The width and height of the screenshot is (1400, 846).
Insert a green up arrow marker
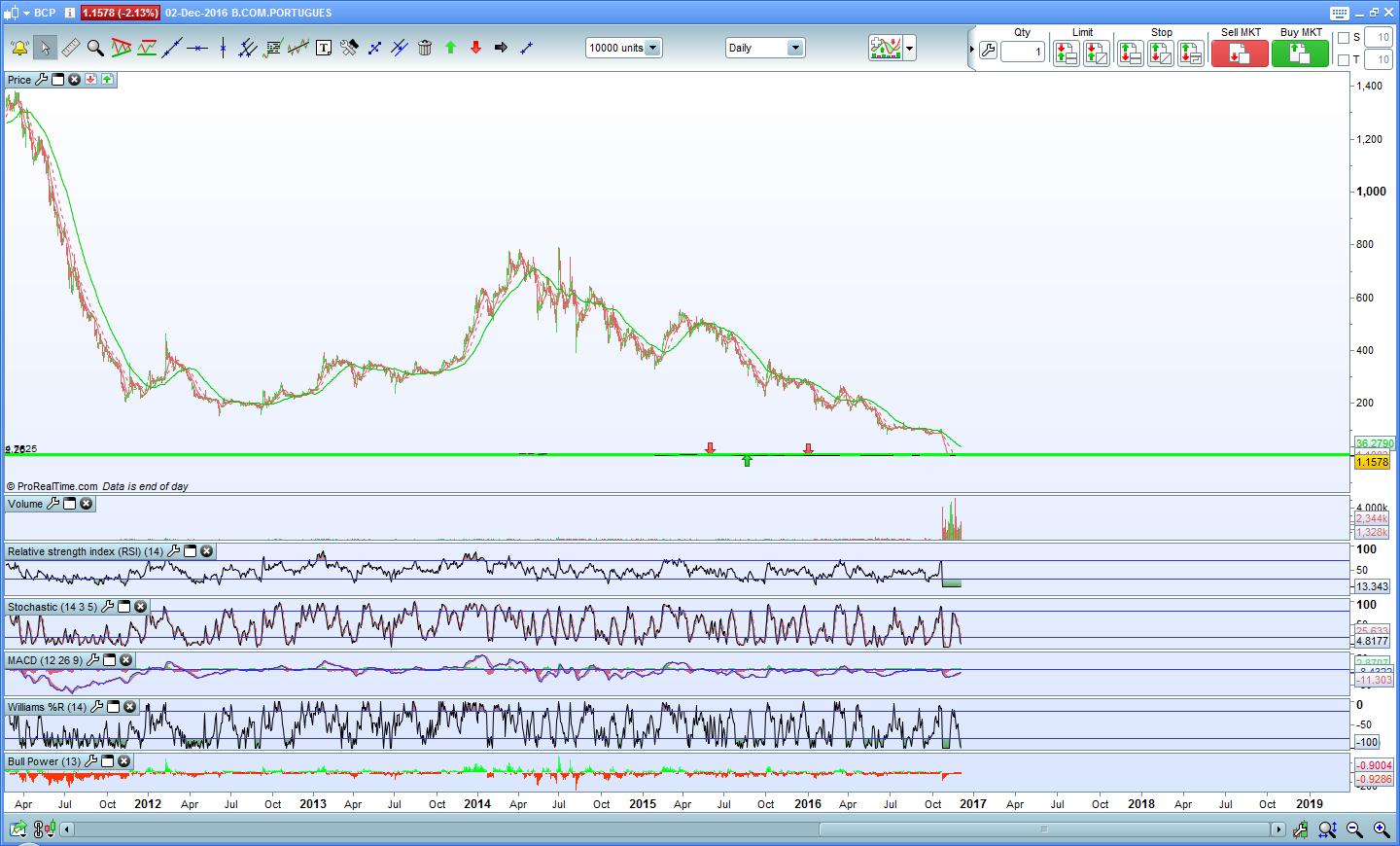click(450, 48)
